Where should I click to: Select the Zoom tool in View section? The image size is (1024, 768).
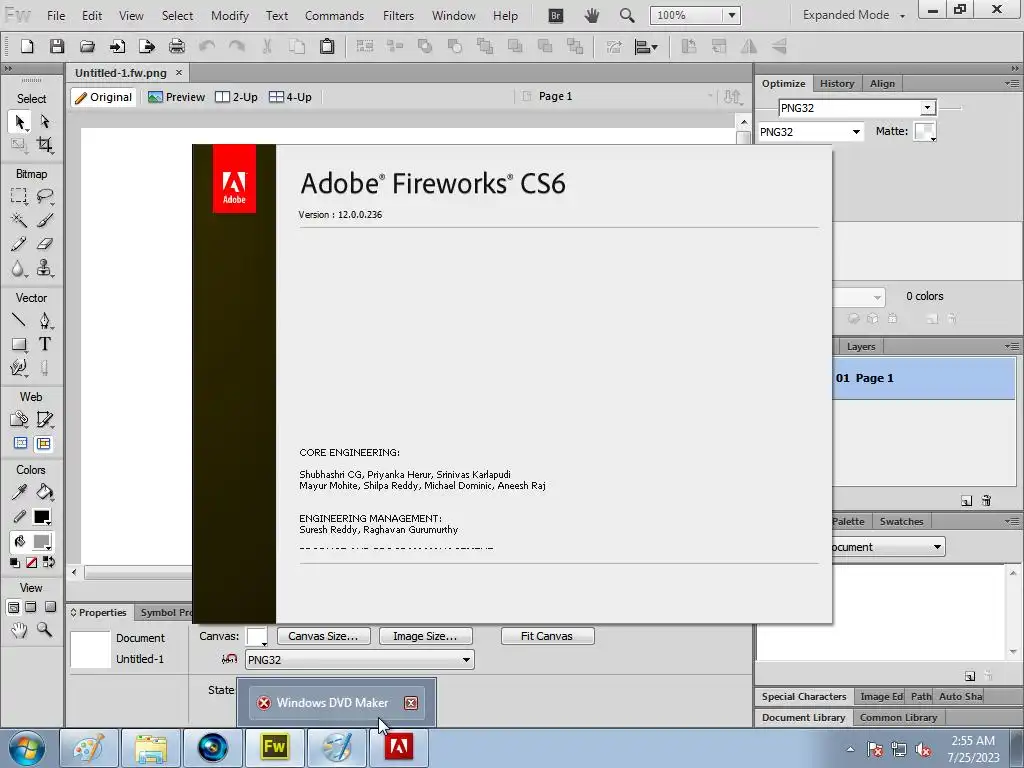(x=44, y=630)
